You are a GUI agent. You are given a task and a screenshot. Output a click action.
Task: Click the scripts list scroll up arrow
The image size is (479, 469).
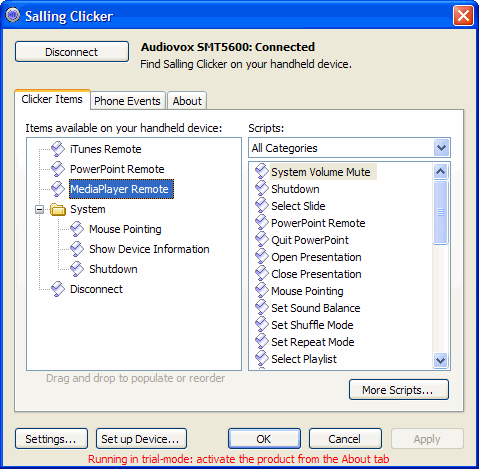pos(441,172)
